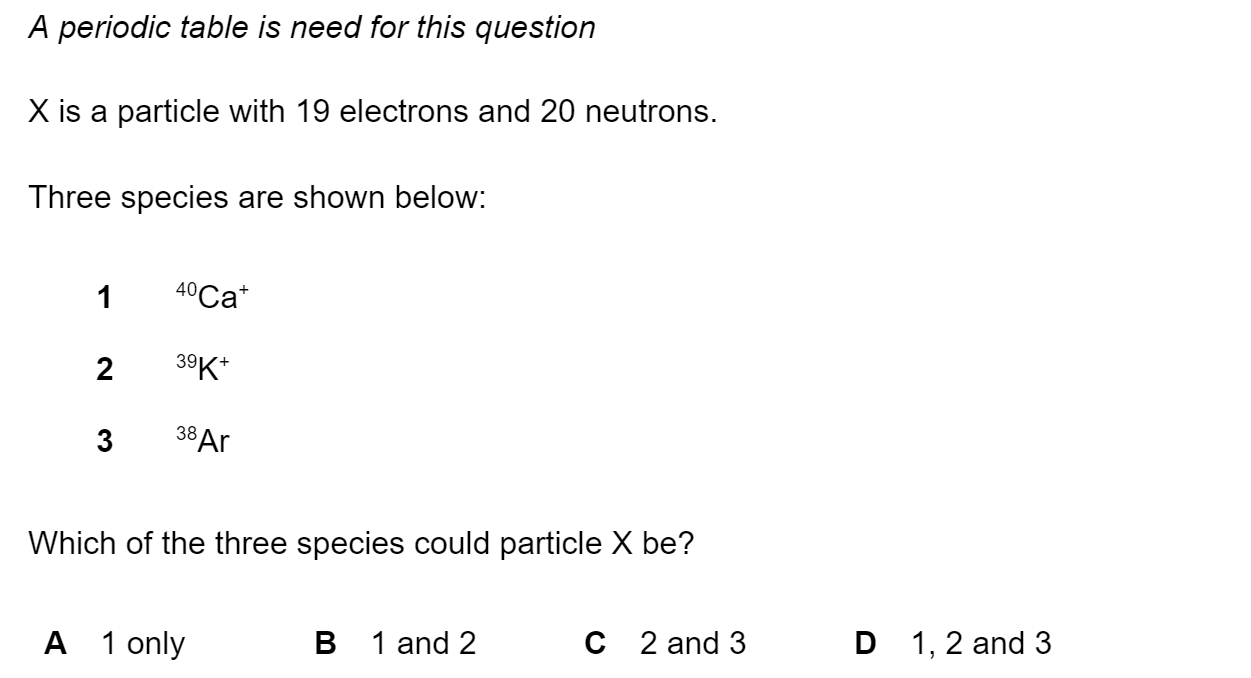Click the 38Ar species formula
The width and height of the screenshot is (1251, 678).
203,439
